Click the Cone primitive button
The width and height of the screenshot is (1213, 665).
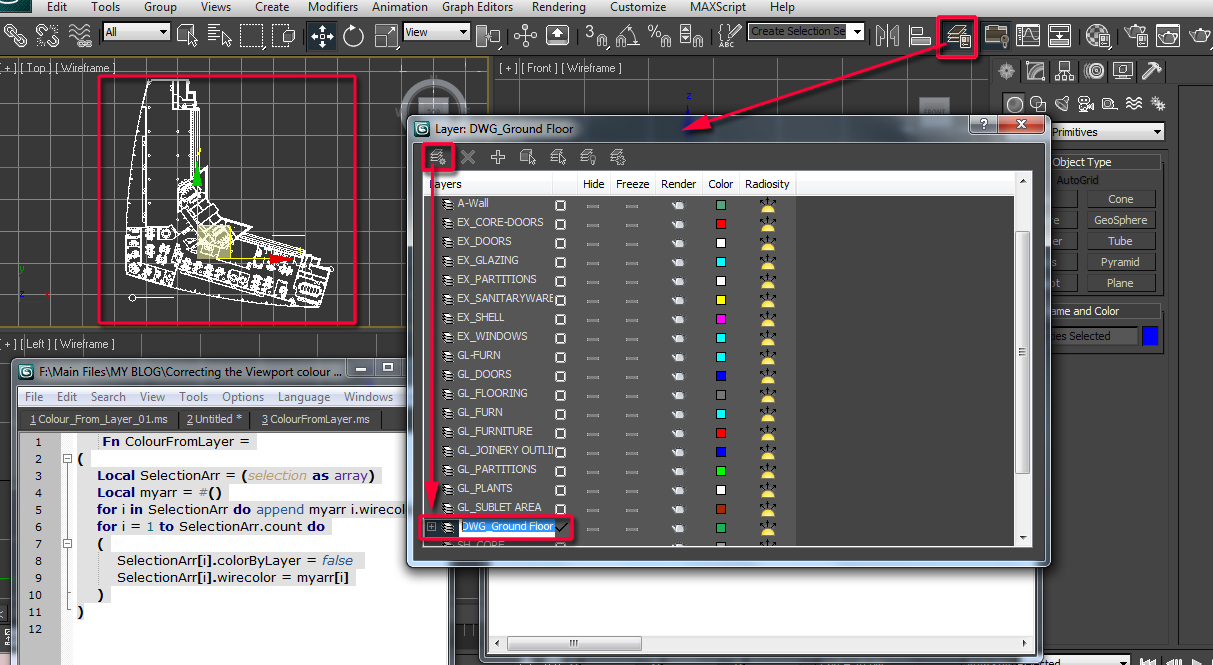tap(1120, 199)
